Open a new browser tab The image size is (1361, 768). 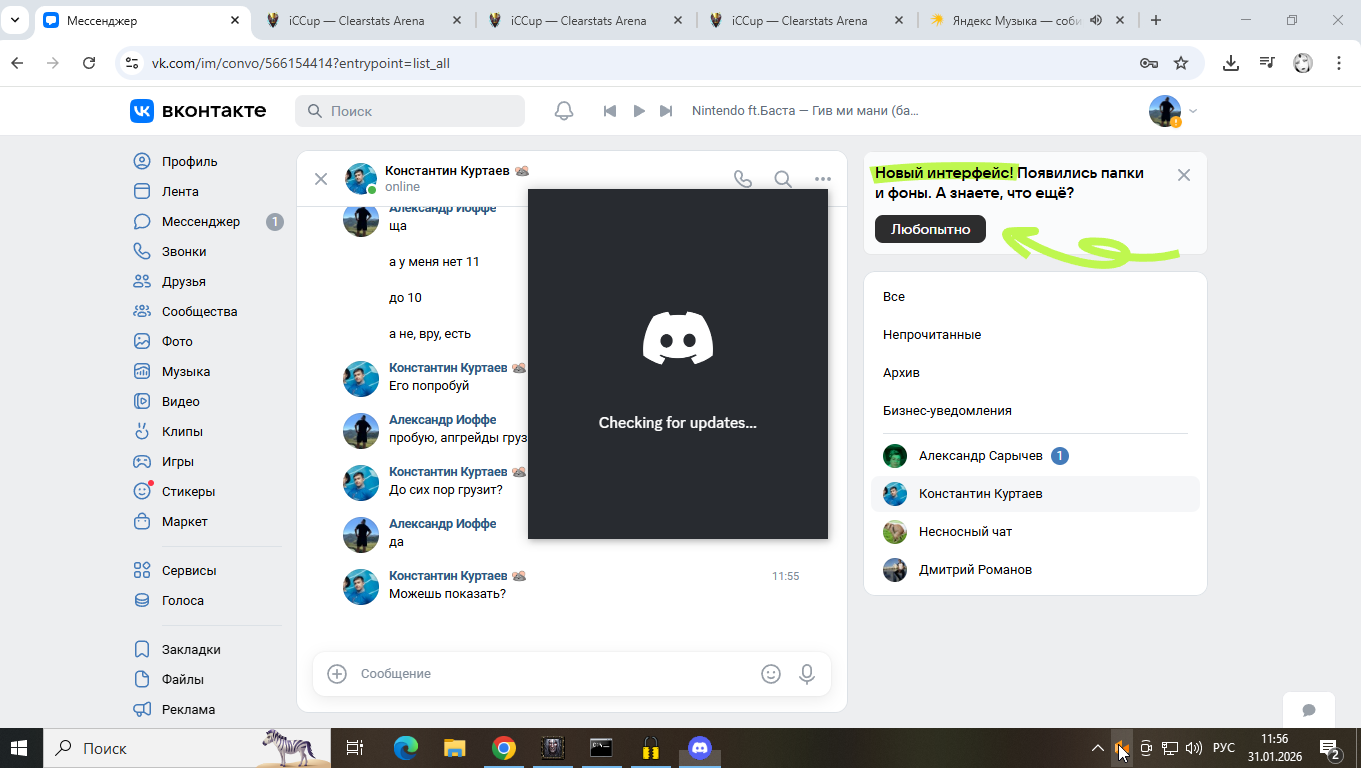pyautogui.click(x=1156, y=20)
